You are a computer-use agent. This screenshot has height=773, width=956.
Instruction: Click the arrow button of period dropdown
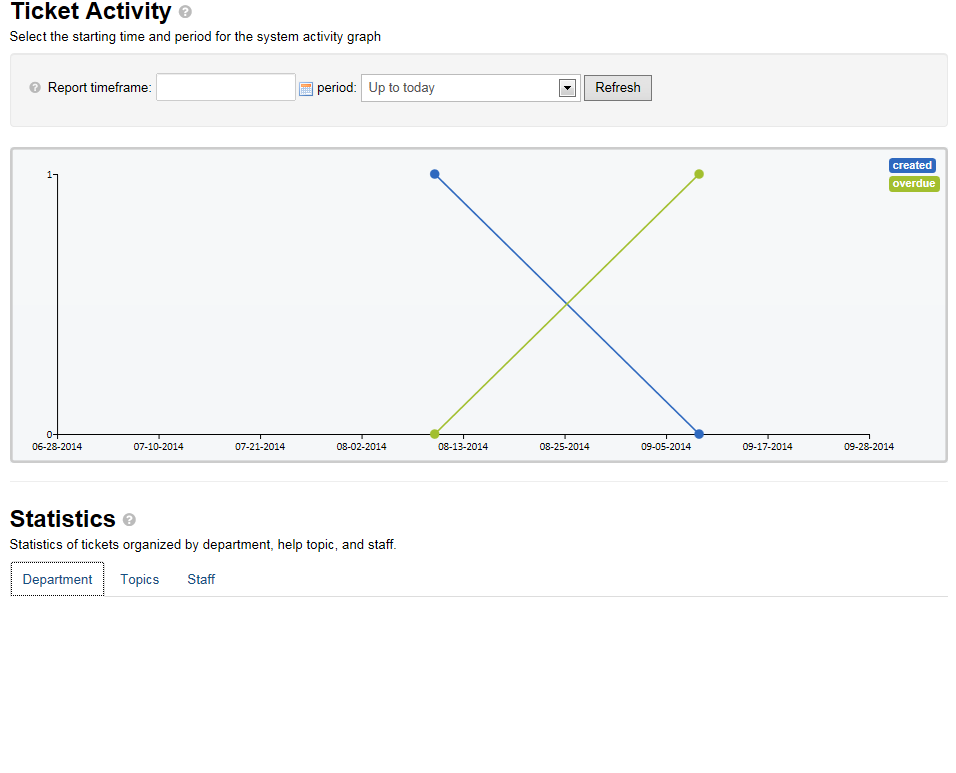(567, 88)
